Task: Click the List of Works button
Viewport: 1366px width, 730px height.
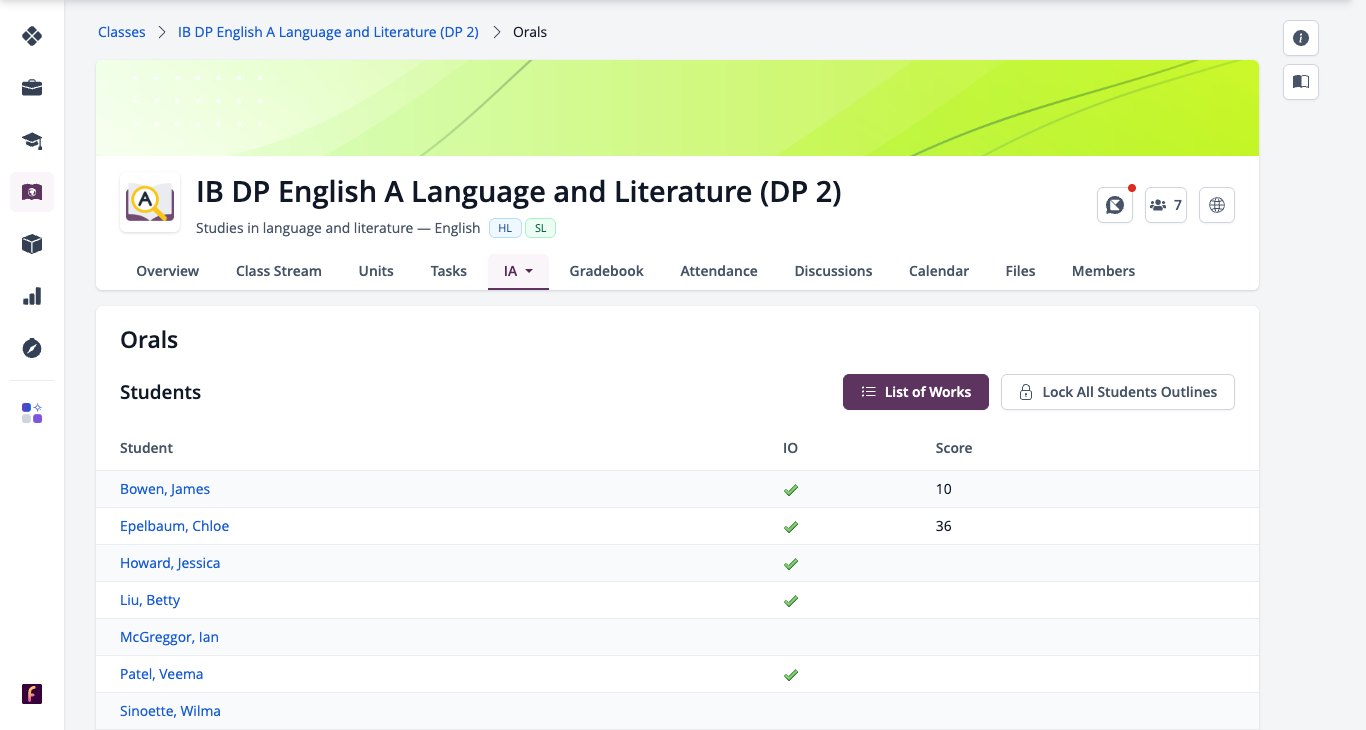Action: [x=916, y=392]
